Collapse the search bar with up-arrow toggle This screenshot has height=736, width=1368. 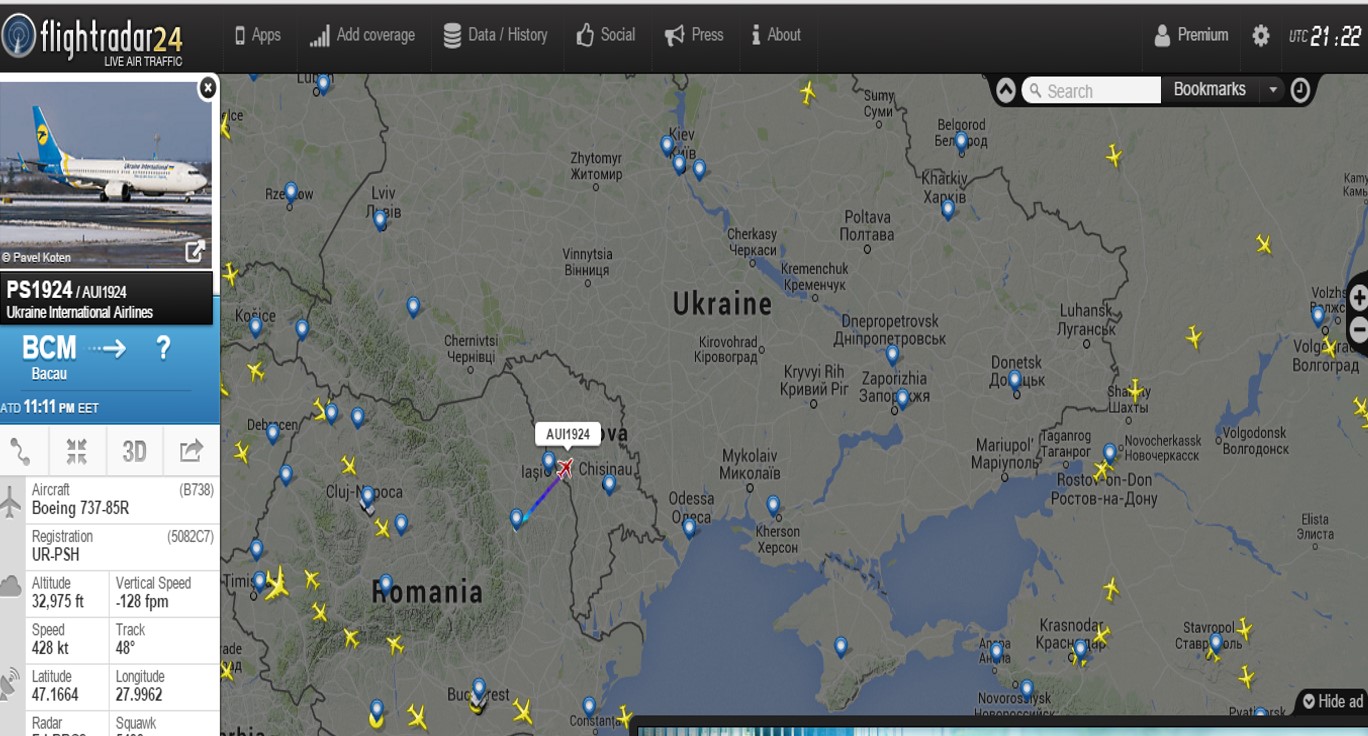[1006, 90]
